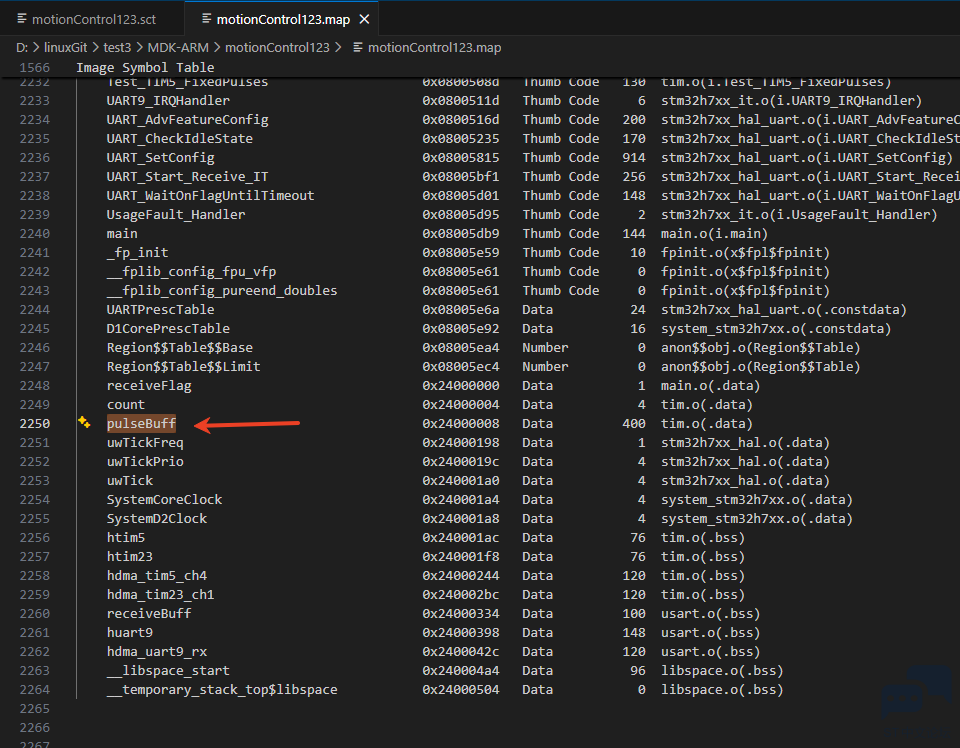Open the test3 breadcrumb segment
Viewport: 960px width, 748px height.
coord(117,47)
